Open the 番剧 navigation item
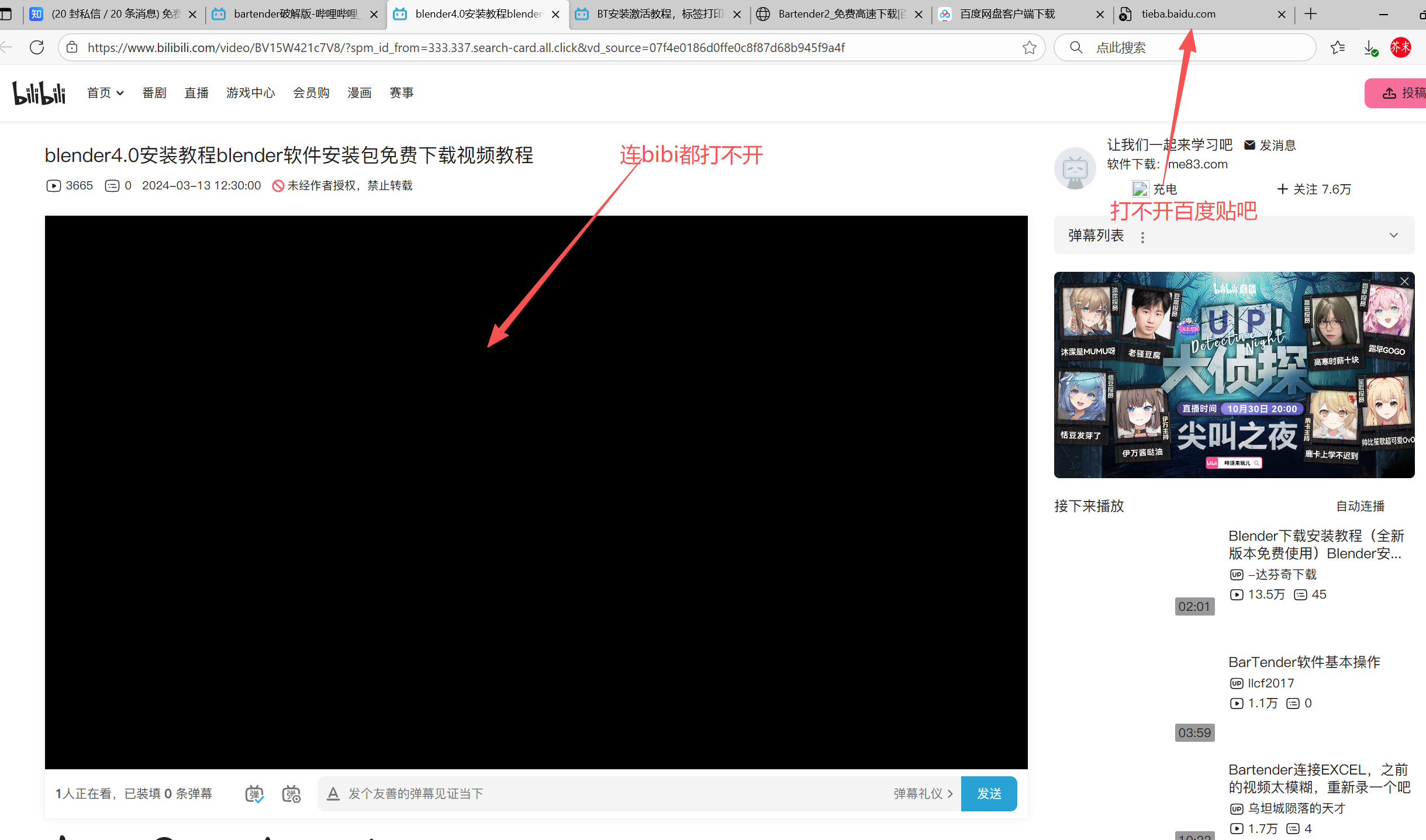Image resolution: width=1426 pixels, height=840 pixels. coord(154,93)
